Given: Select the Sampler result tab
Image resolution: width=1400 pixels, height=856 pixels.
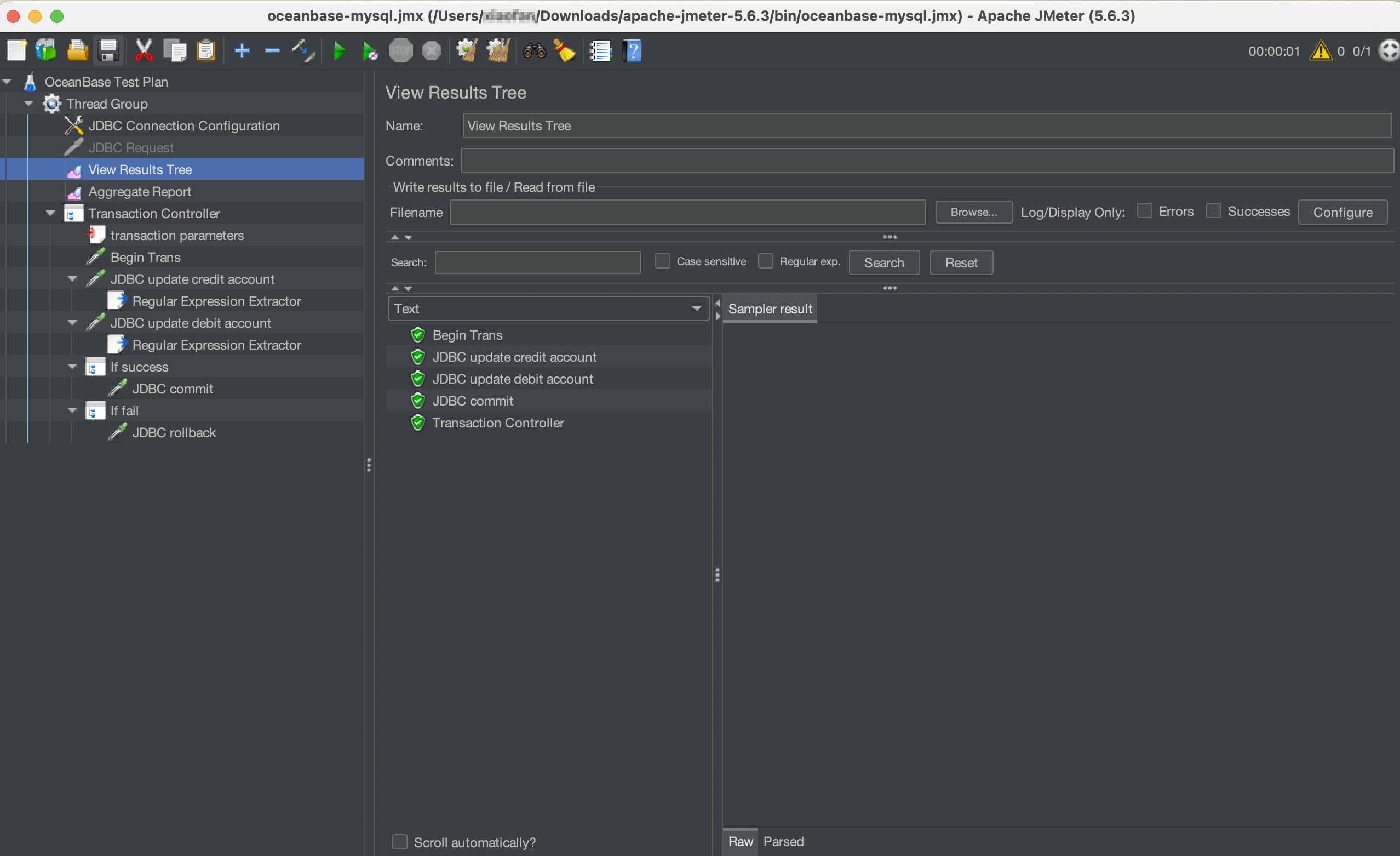Looking at the screenshot, I should pos(770,309).
